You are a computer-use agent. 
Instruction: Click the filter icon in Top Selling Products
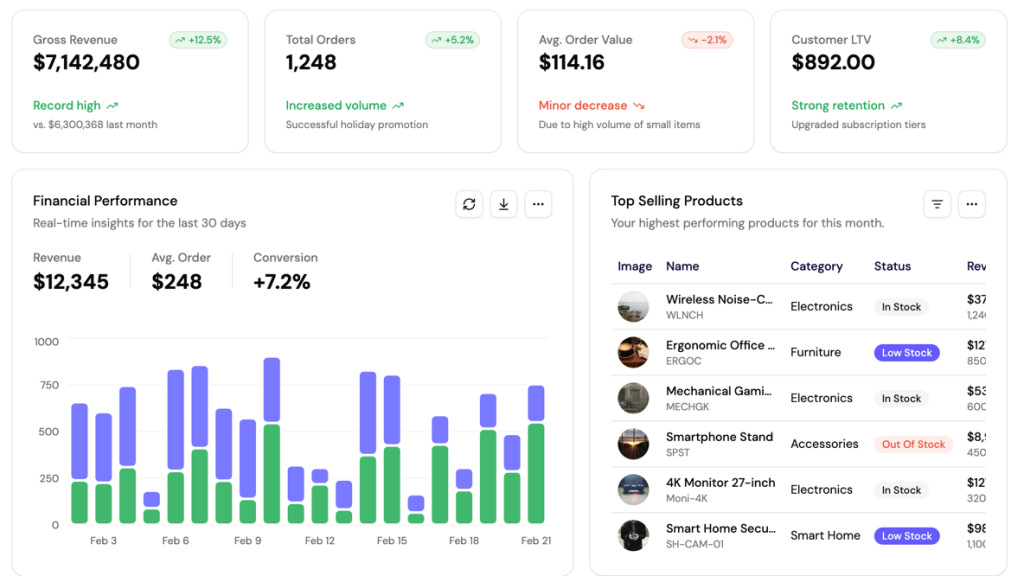pyautogui.click(x=937, y=204)
